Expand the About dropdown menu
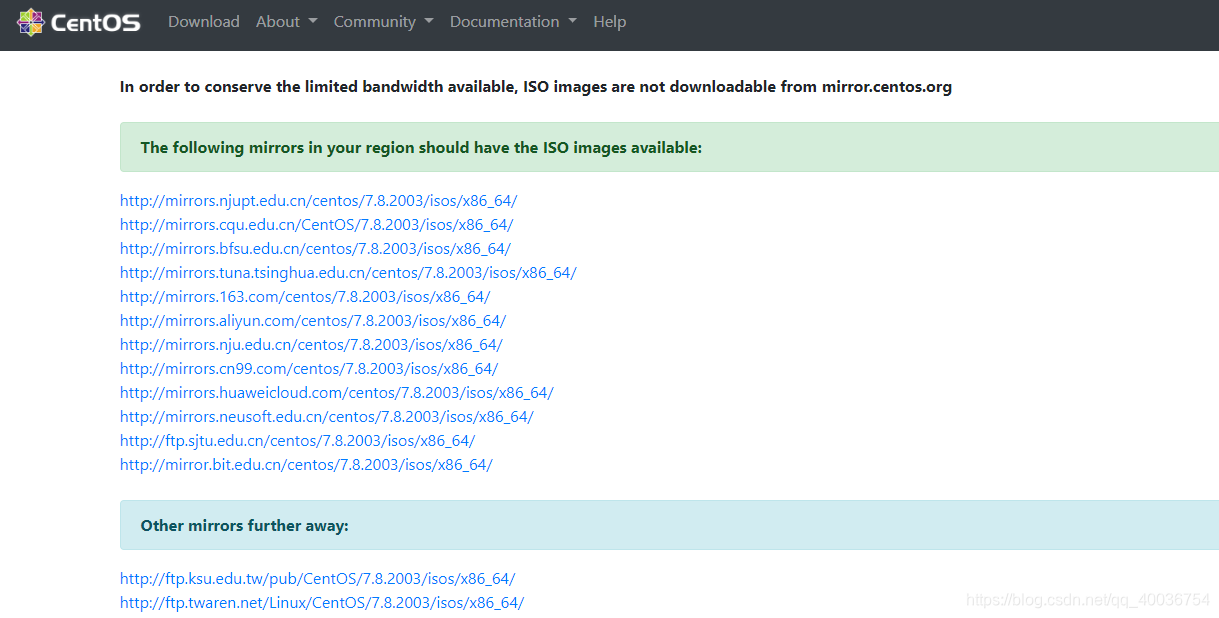The width and height of the screenshot is (1219, 618). [286, 22]
